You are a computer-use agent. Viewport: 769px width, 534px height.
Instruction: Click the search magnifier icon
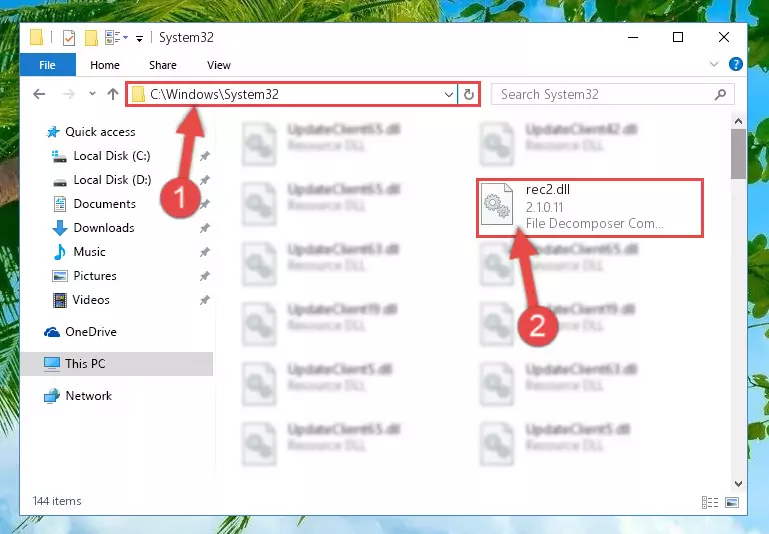point(720,94)
